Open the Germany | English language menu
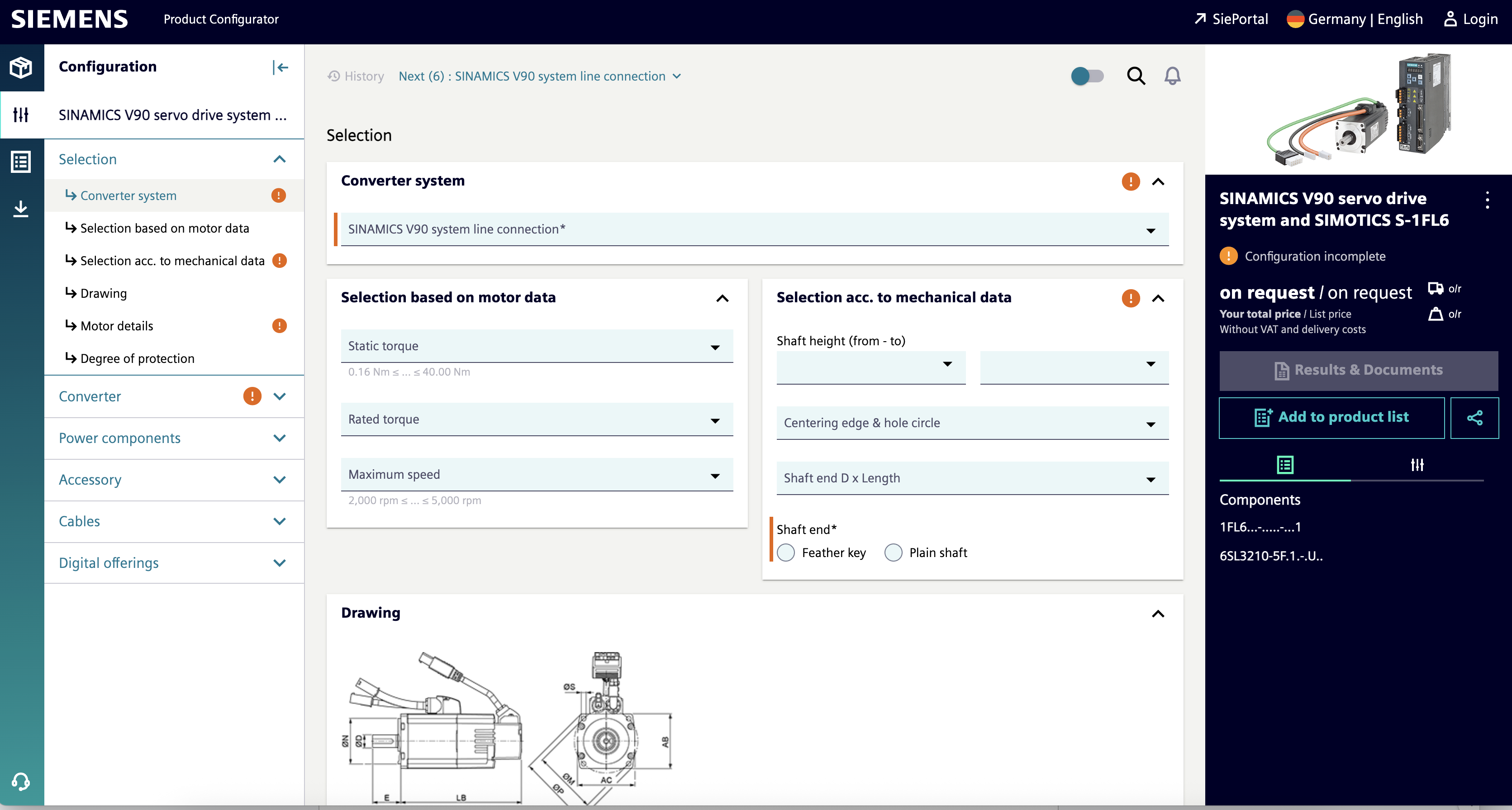This screenshot has height=810, width=1512. point(1355,19)
